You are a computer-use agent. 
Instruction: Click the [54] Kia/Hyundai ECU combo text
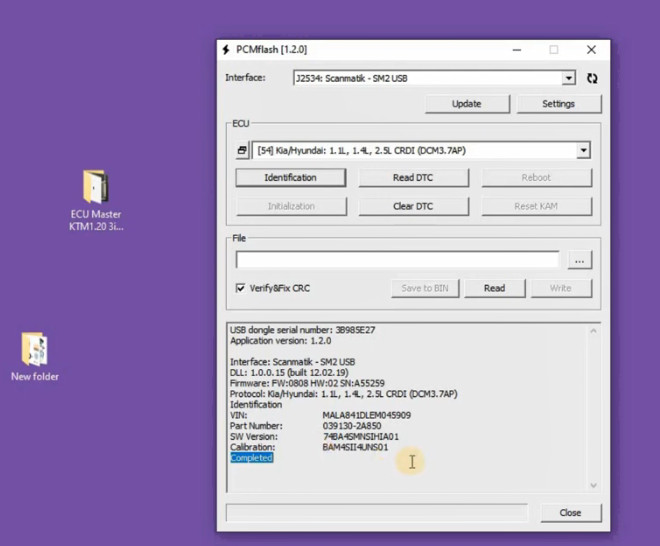[x=362, y=151]
